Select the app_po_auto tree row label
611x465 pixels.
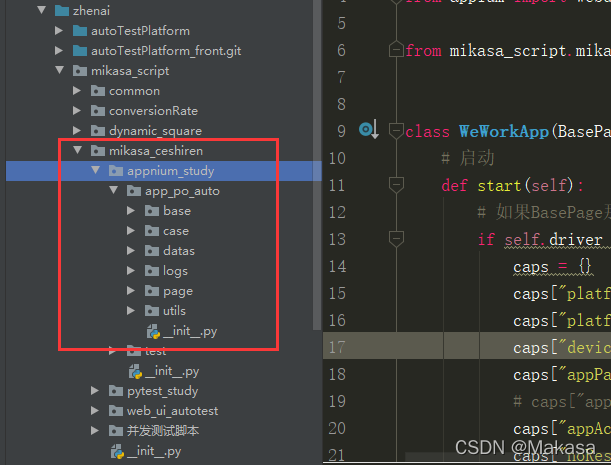pyautogui.click(x=182, y=191)
